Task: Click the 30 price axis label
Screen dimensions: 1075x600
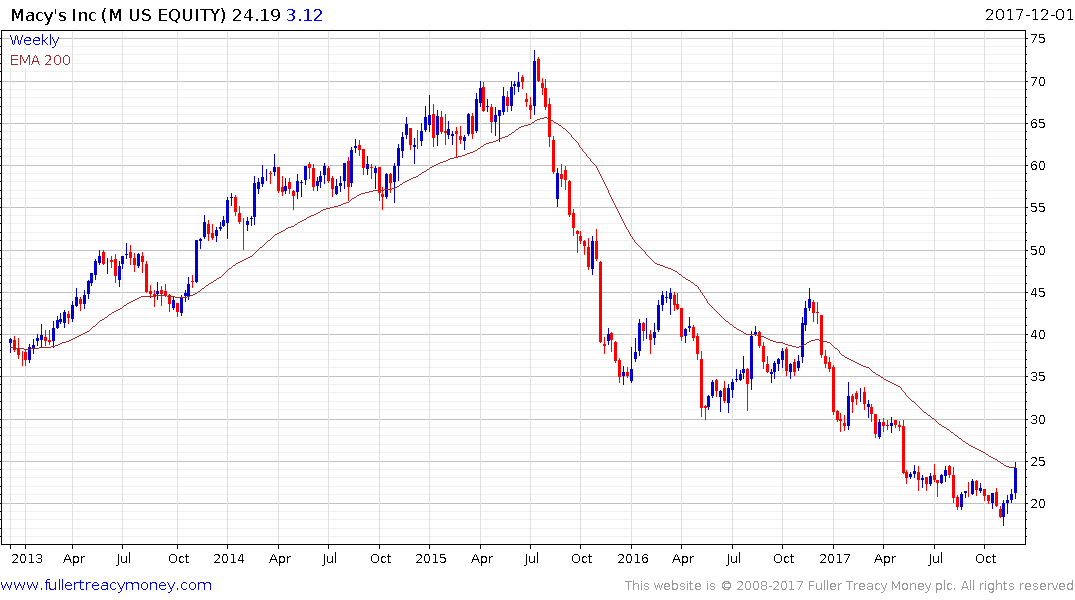Action: click(1038, 420)
